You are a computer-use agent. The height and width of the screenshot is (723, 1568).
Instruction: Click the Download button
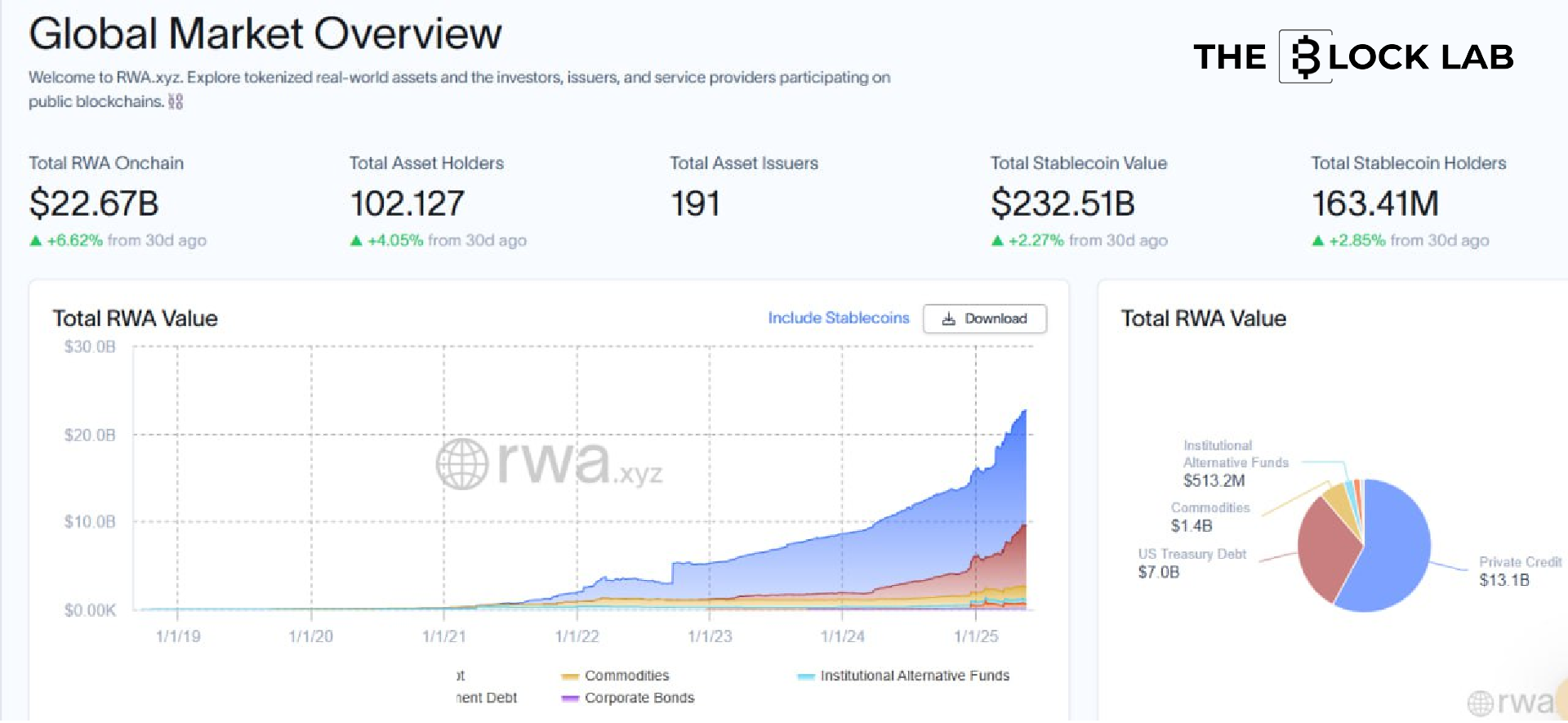coord(985,319)
